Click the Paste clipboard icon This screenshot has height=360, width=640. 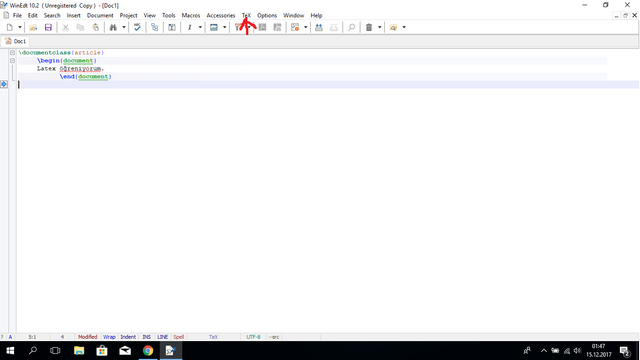tap(96, 27)
